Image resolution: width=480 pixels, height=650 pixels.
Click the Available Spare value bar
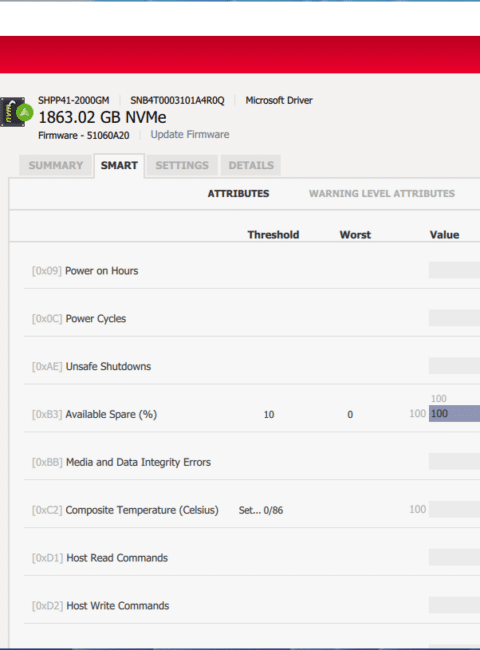tap(454, 413)
